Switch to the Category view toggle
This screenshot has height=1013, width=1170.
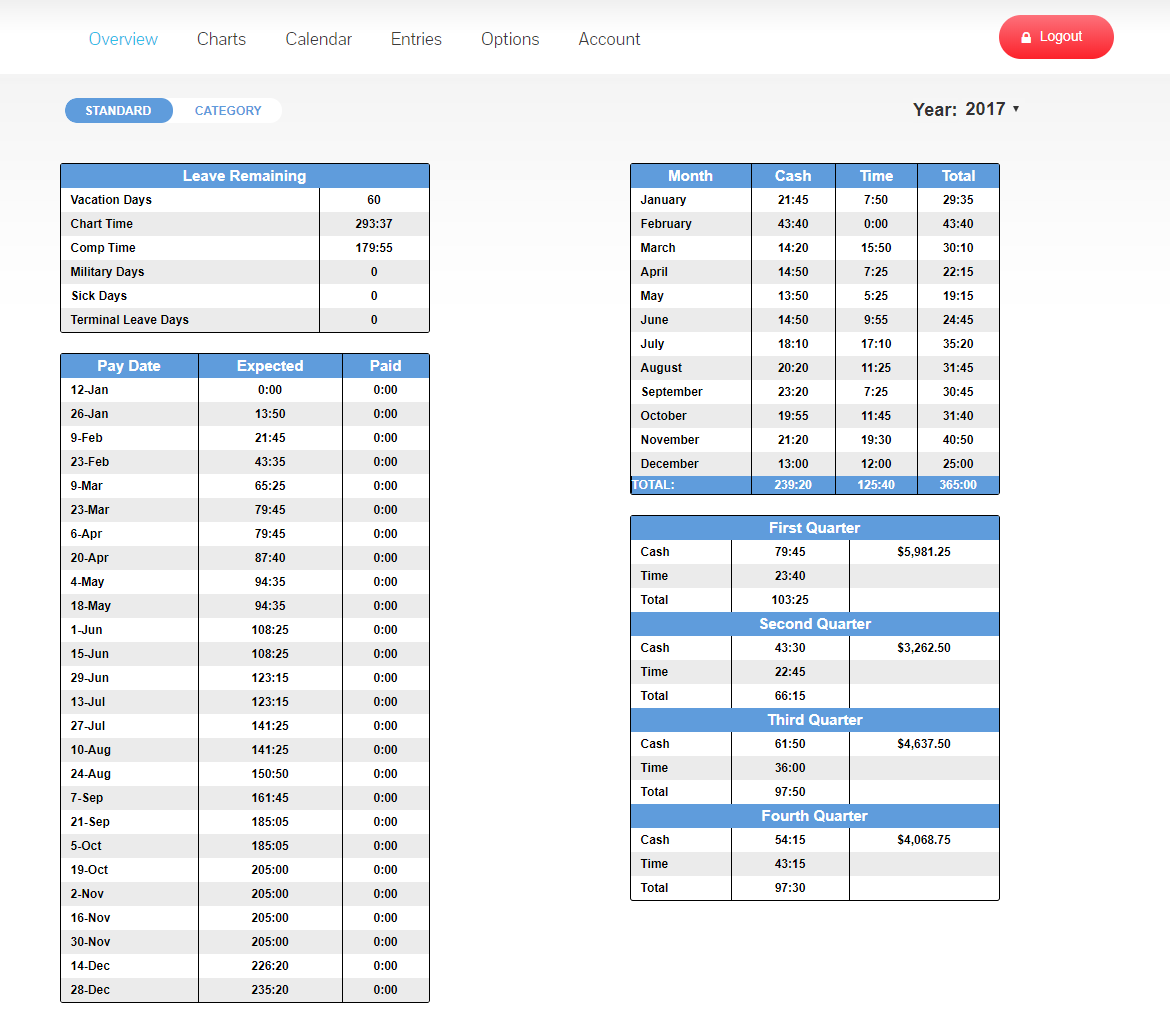pos(228,111)
